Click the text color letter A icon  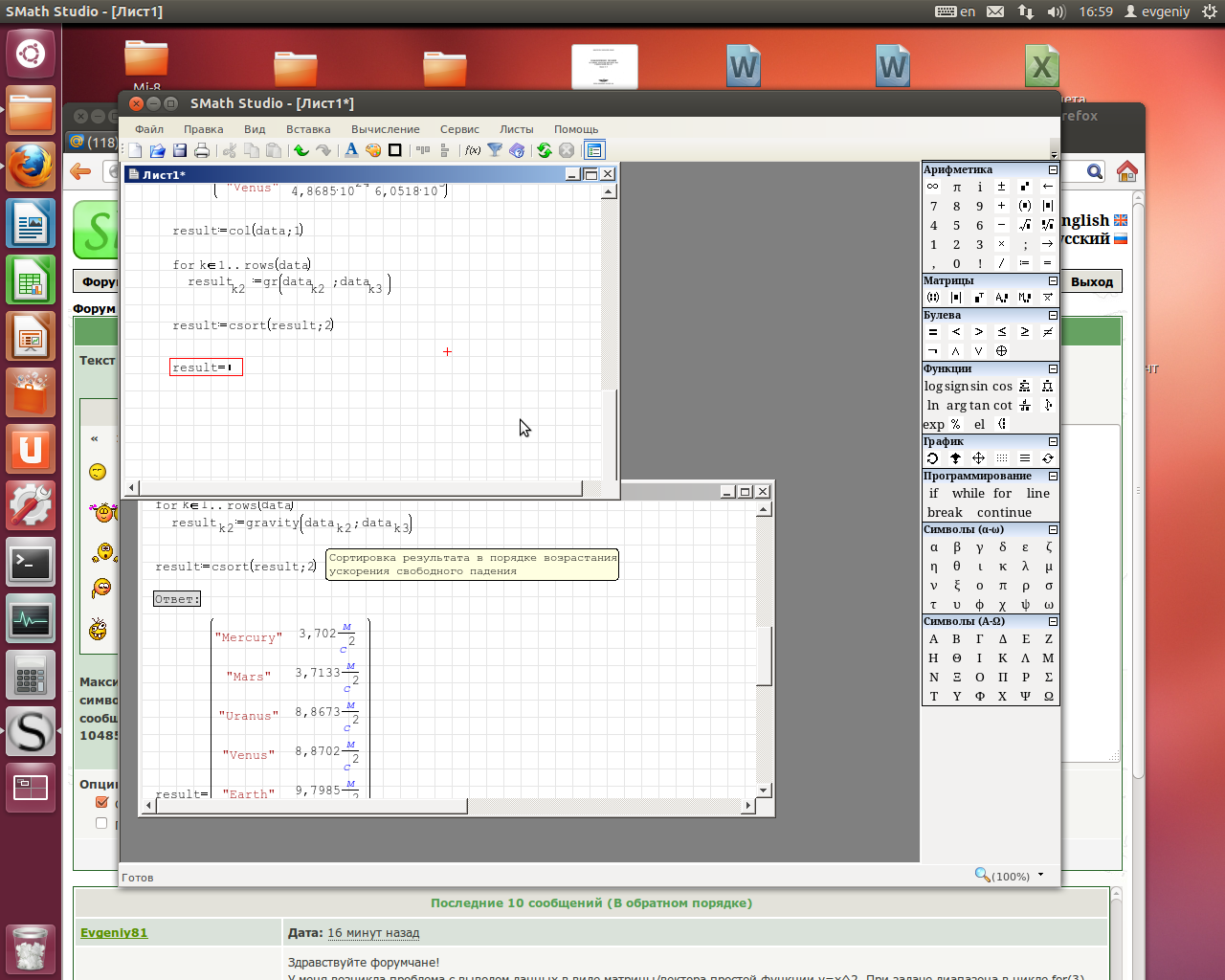point(351,150)
